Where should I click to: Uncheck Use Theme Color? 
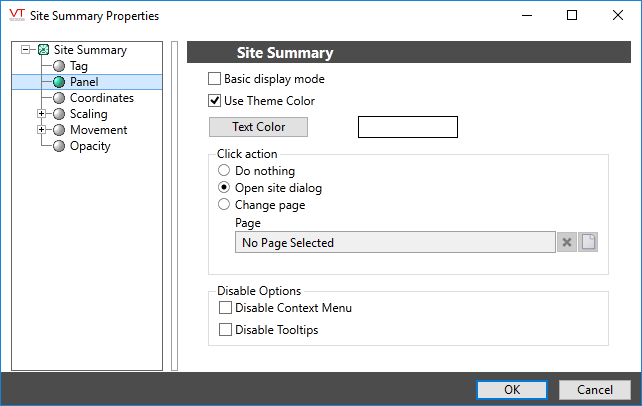(x=214, y=101)
